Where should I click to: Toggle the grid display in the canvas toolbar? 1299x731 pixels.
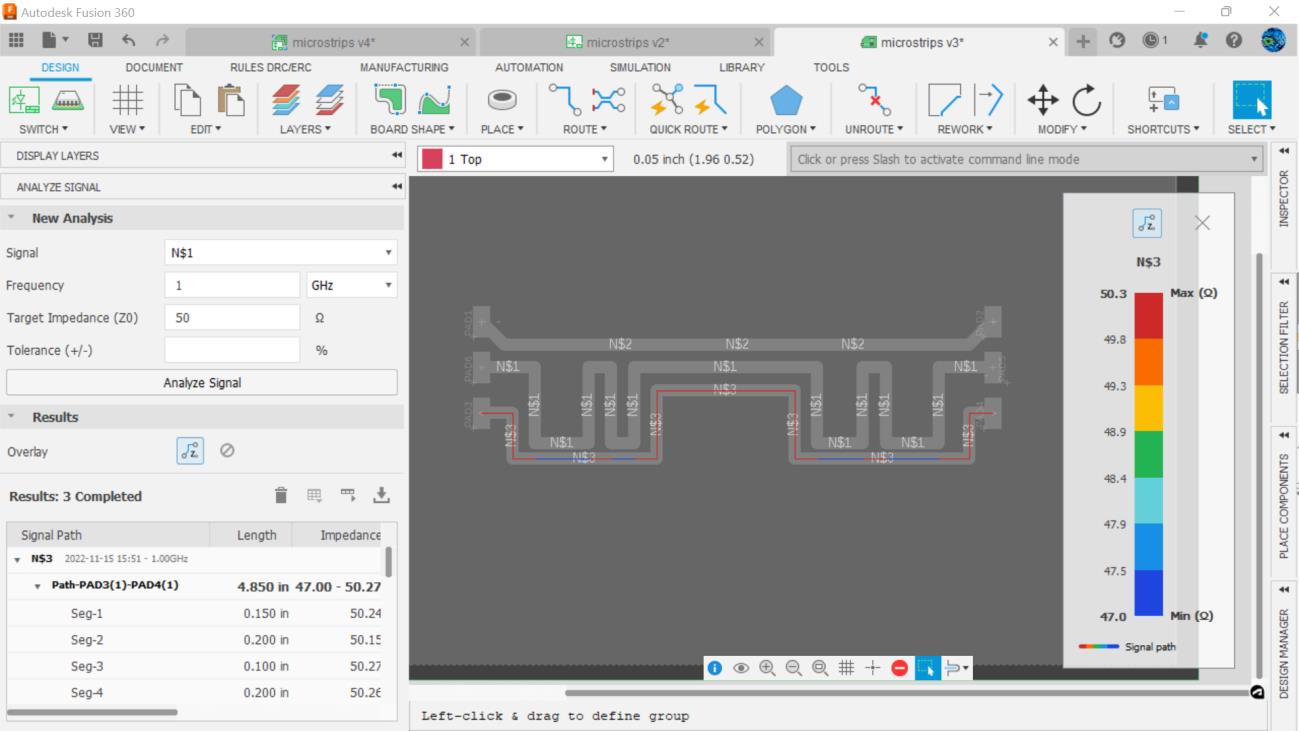coord(846,667)
